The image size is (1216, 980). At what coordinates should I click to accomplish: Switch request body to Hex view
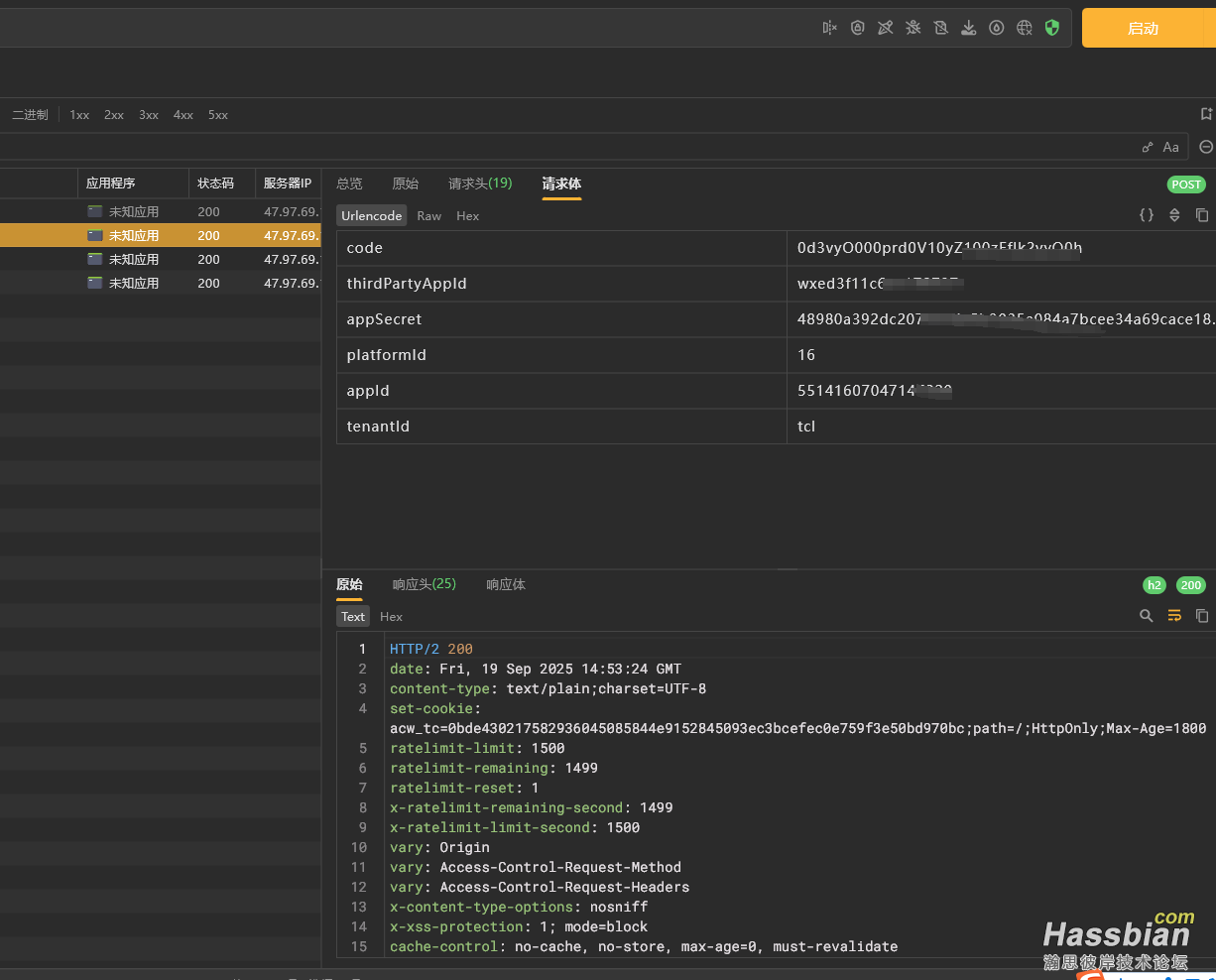pyautogui.click(x=467, y=216)
